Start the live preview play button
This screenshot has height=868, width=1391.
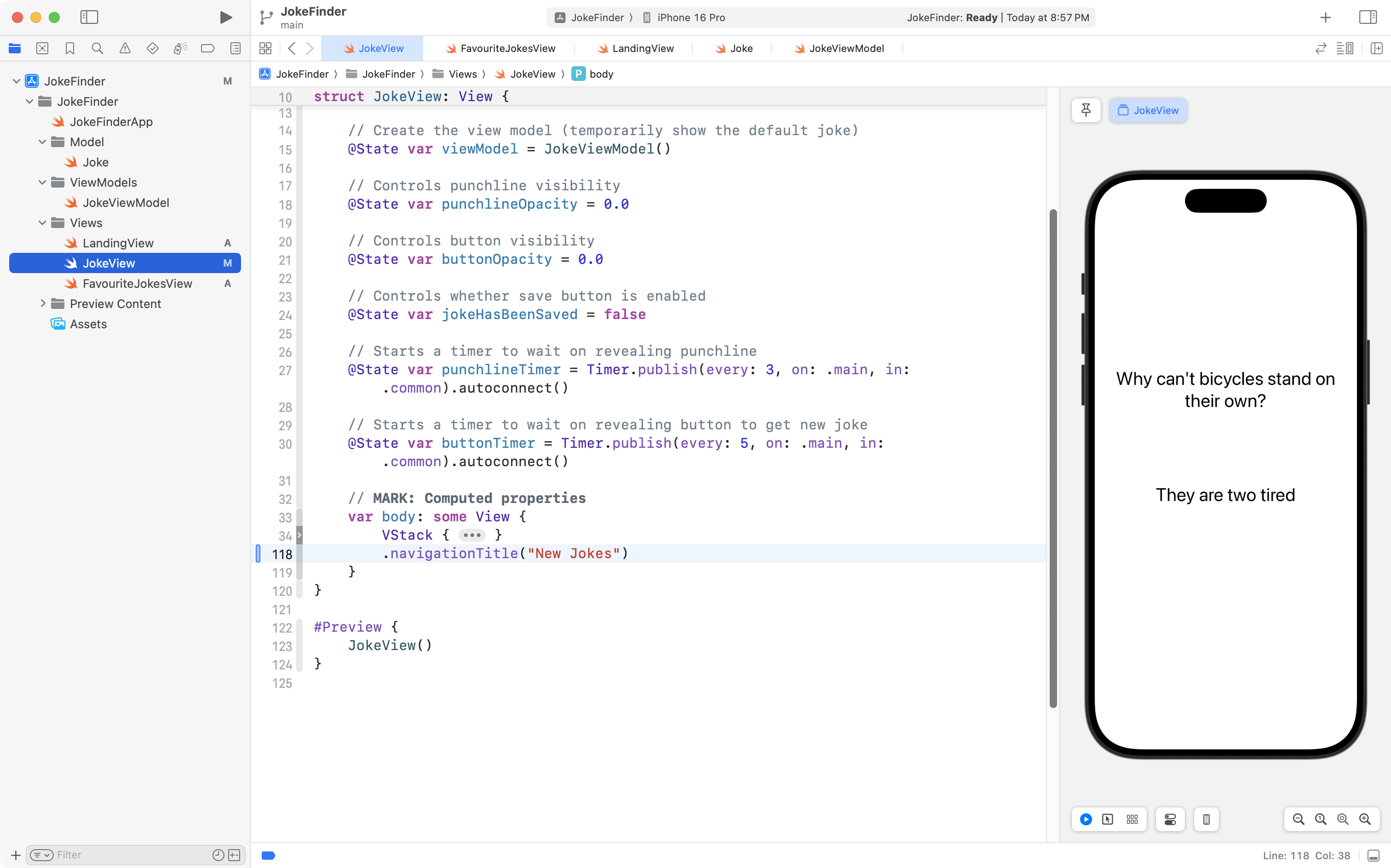(x=1086, y=819)
